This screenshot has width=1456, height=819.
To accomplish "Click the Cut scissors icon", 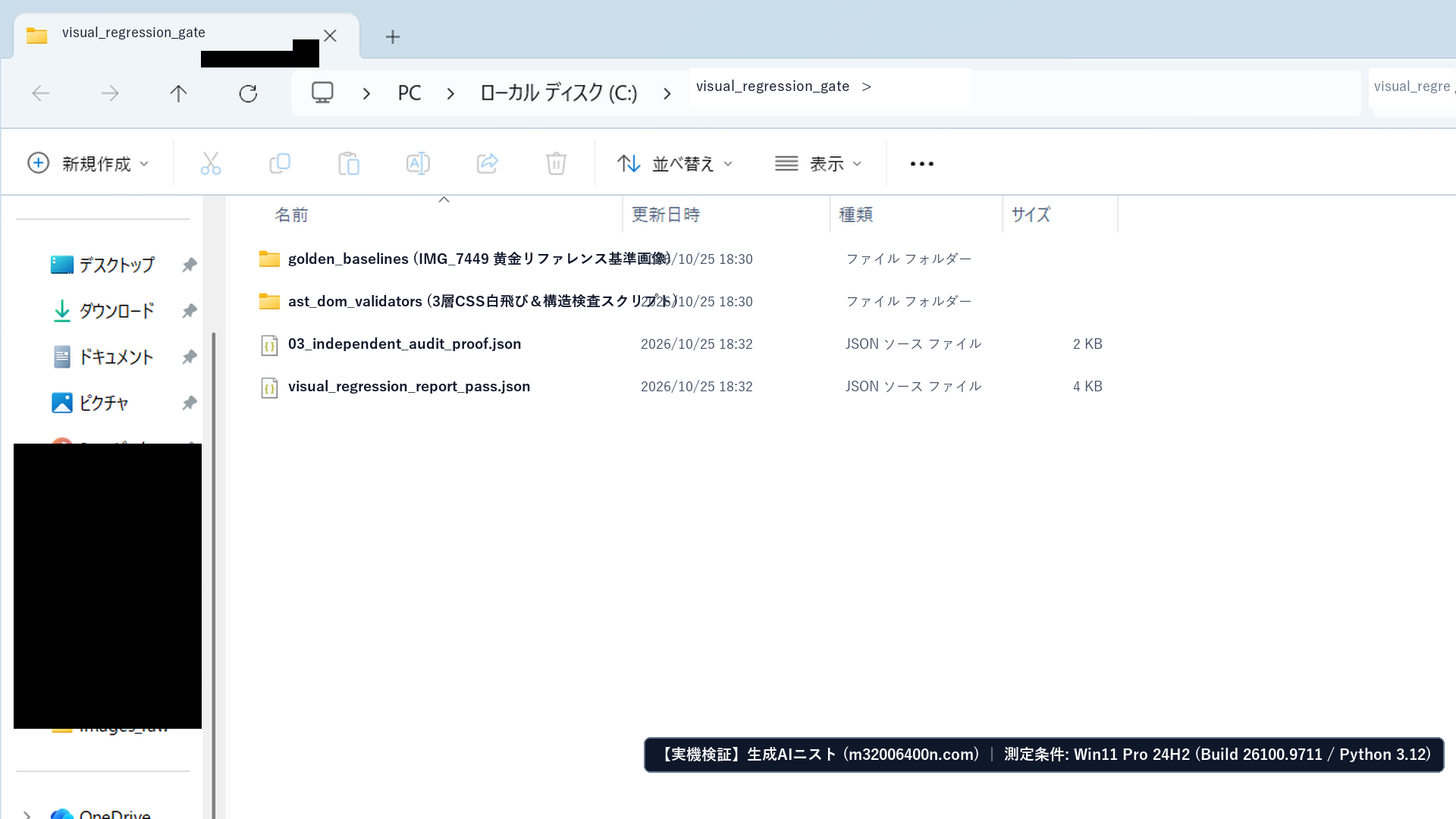I will tap(210, 163).
